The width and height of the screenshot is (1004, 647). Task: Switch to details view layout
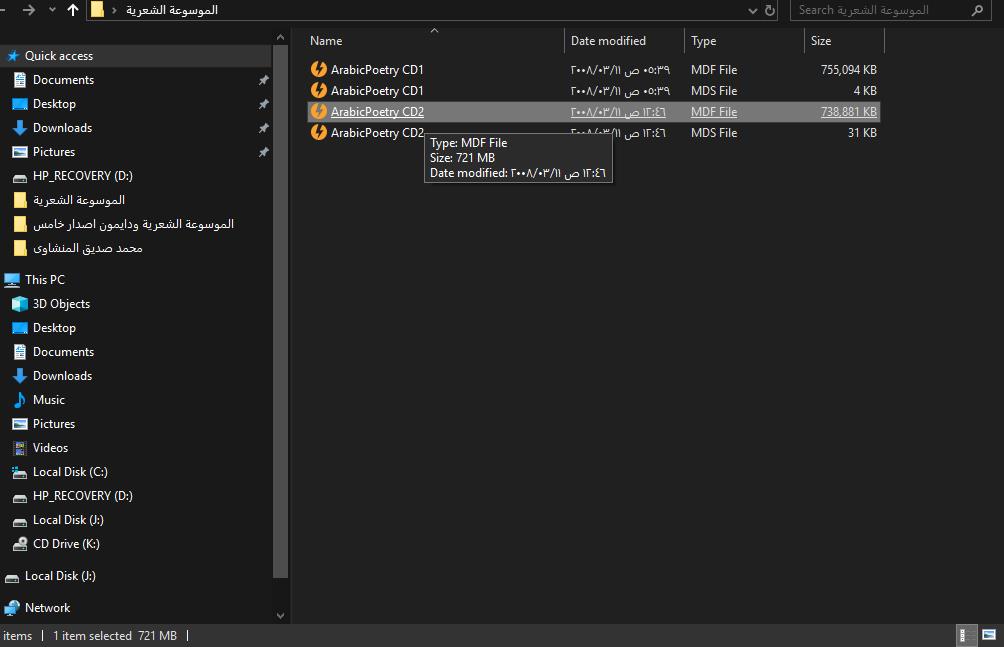[967, 635]
